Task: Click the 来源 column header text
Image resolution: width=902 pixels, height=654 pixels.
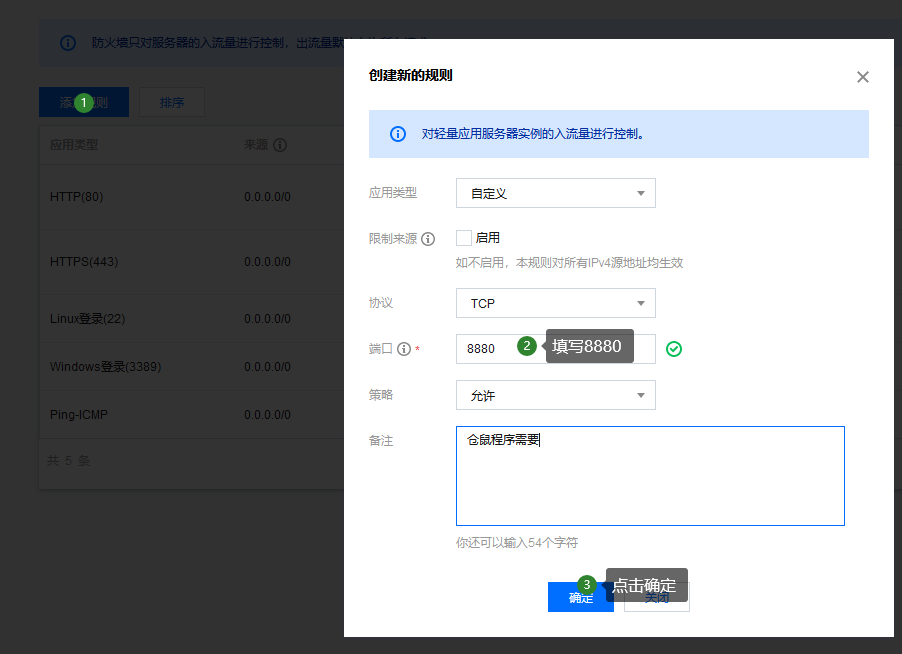Action: pos(256,145)
